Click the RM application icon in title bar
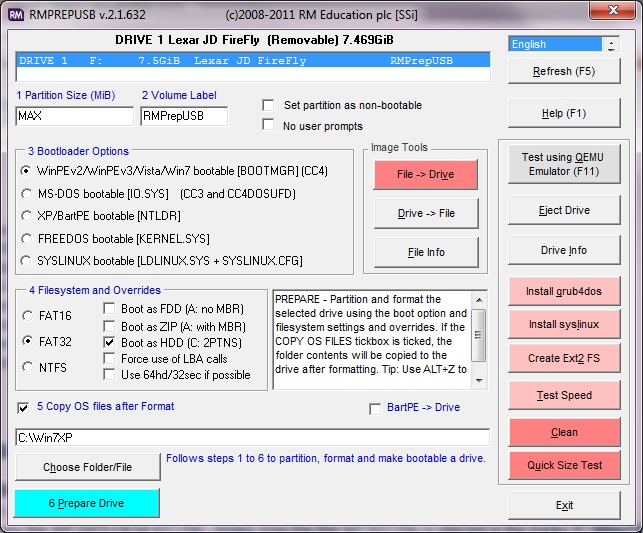 coord(16,15)
